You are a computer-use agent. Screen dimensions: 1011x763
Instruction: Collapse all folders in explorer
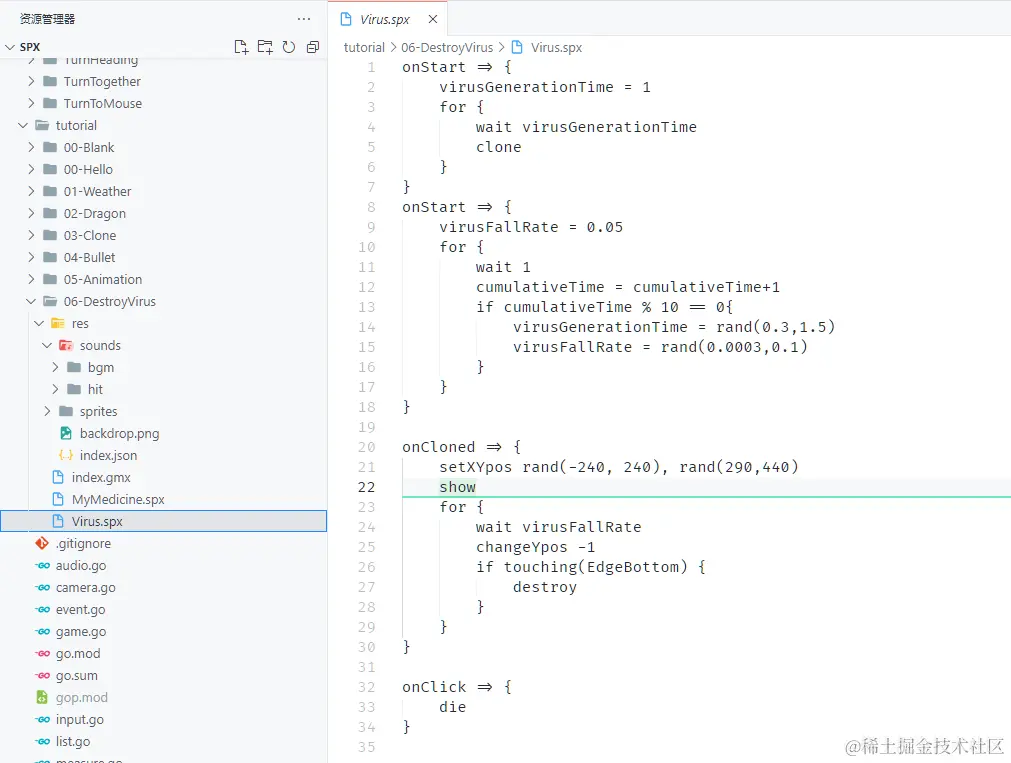pyautogui.click(x=313, y=47)
